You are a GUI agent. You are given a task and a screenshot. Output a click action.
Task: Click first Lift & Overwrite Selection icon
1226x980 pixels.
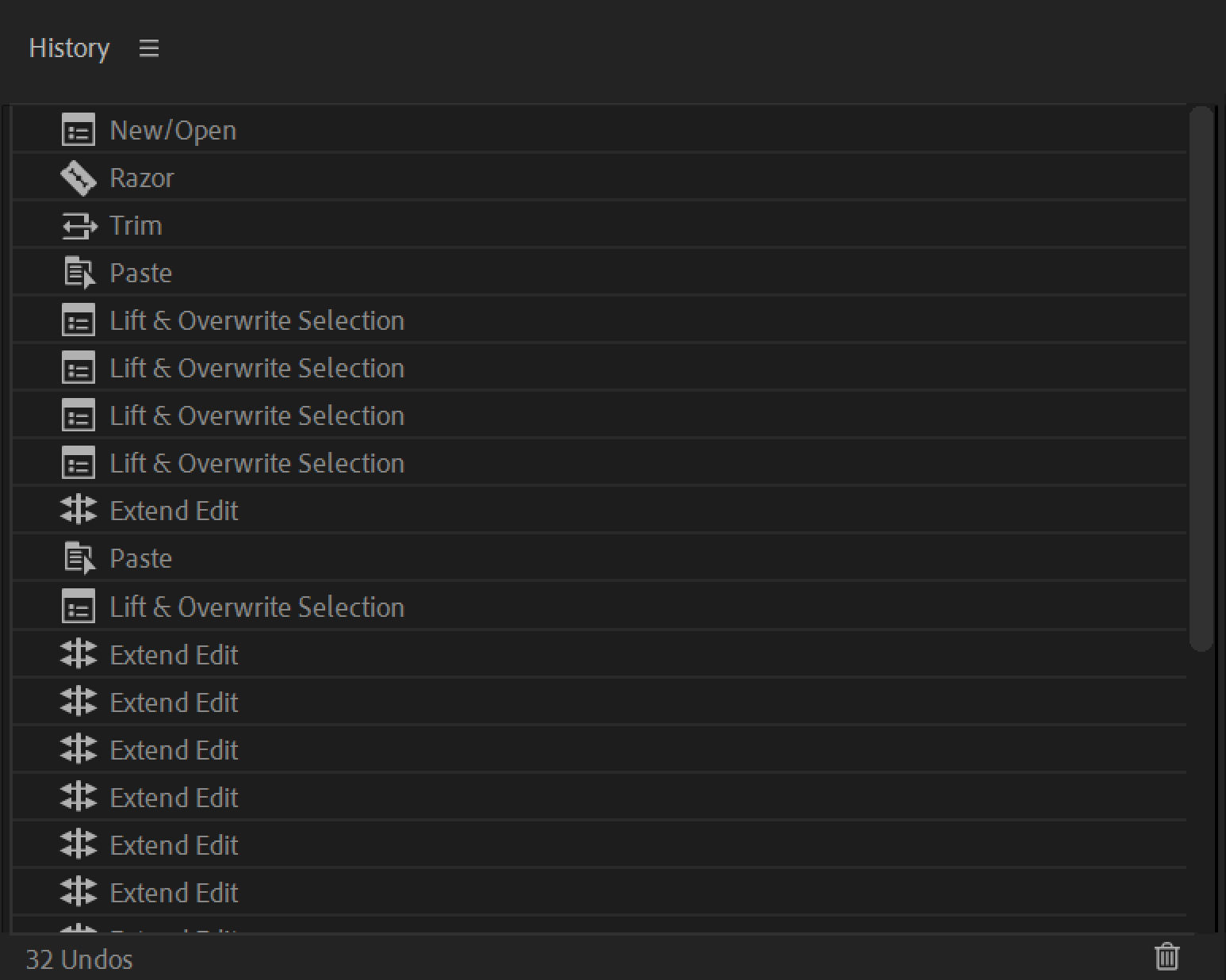pos(78,320)
